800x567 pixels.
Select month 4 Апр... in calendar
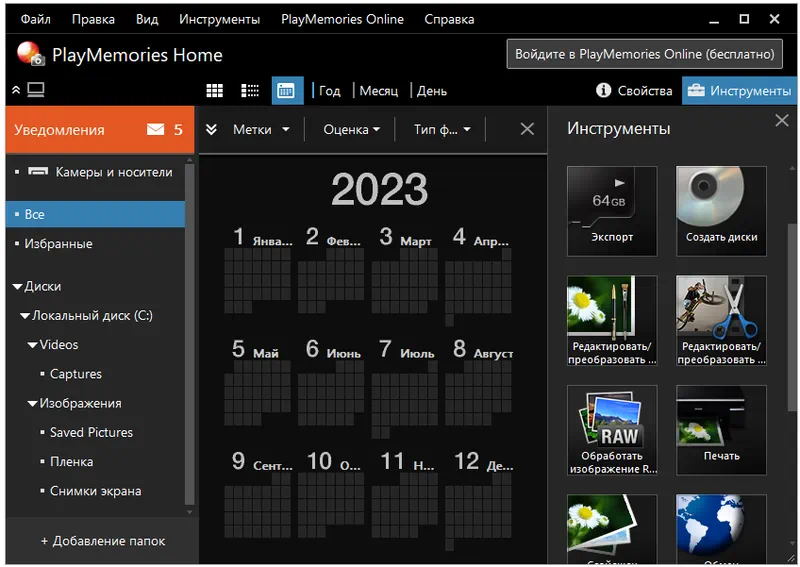pos(479,276)
